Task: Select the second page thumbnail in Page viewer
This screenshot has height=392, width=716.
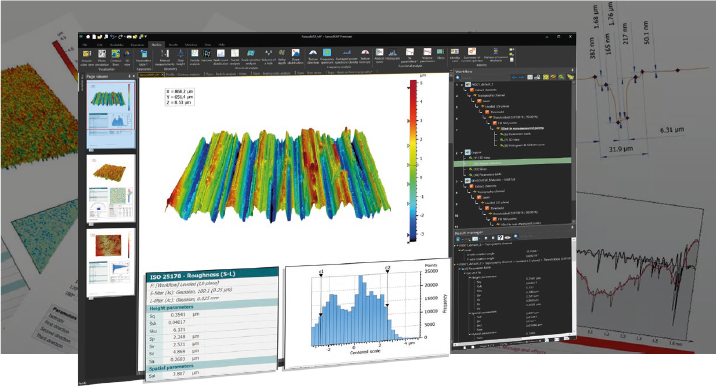Action: (x=111, y=188)
